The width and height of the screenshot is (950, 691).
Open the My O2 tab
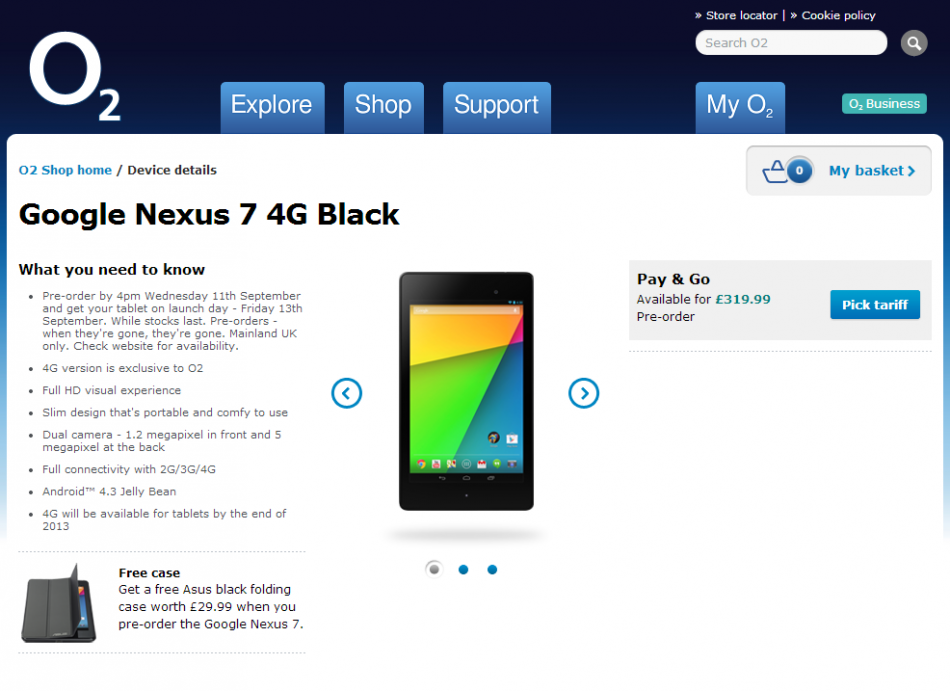point(740,107)
